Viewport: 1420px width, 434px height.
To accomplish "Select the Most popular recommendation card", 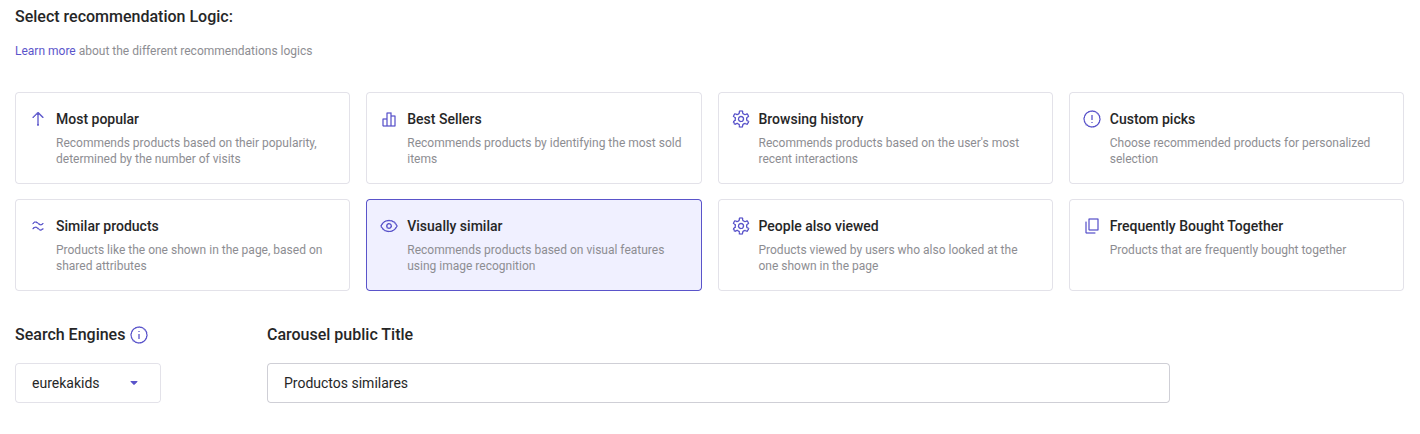I will pos(182,138).
